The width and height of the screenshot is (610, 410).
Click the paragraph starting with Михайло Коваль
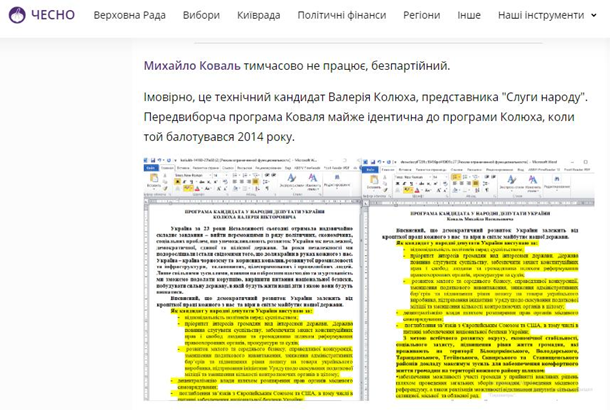pyautogui.click(x=296, y=65)
